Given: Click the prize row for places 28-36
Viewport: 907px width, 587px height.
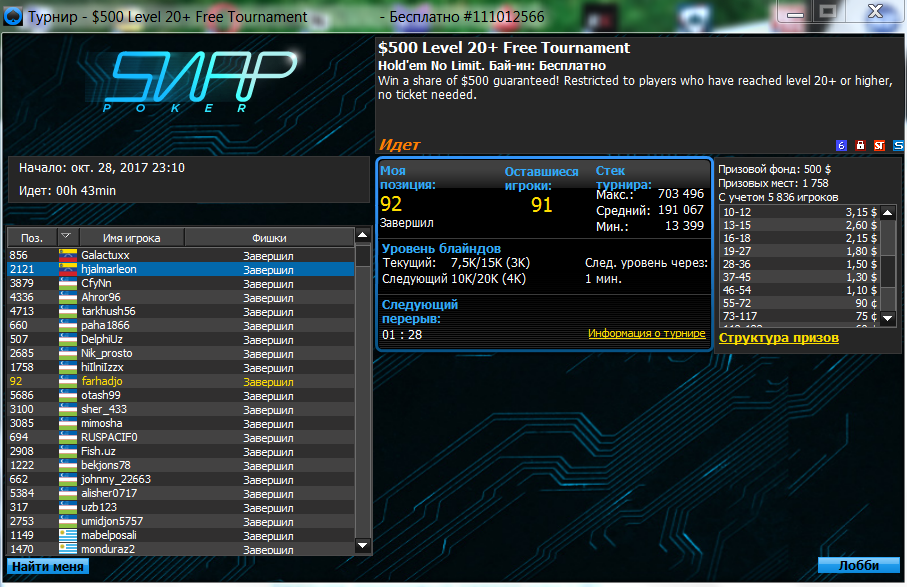Looking at the screenshot, I should (800, 264).
